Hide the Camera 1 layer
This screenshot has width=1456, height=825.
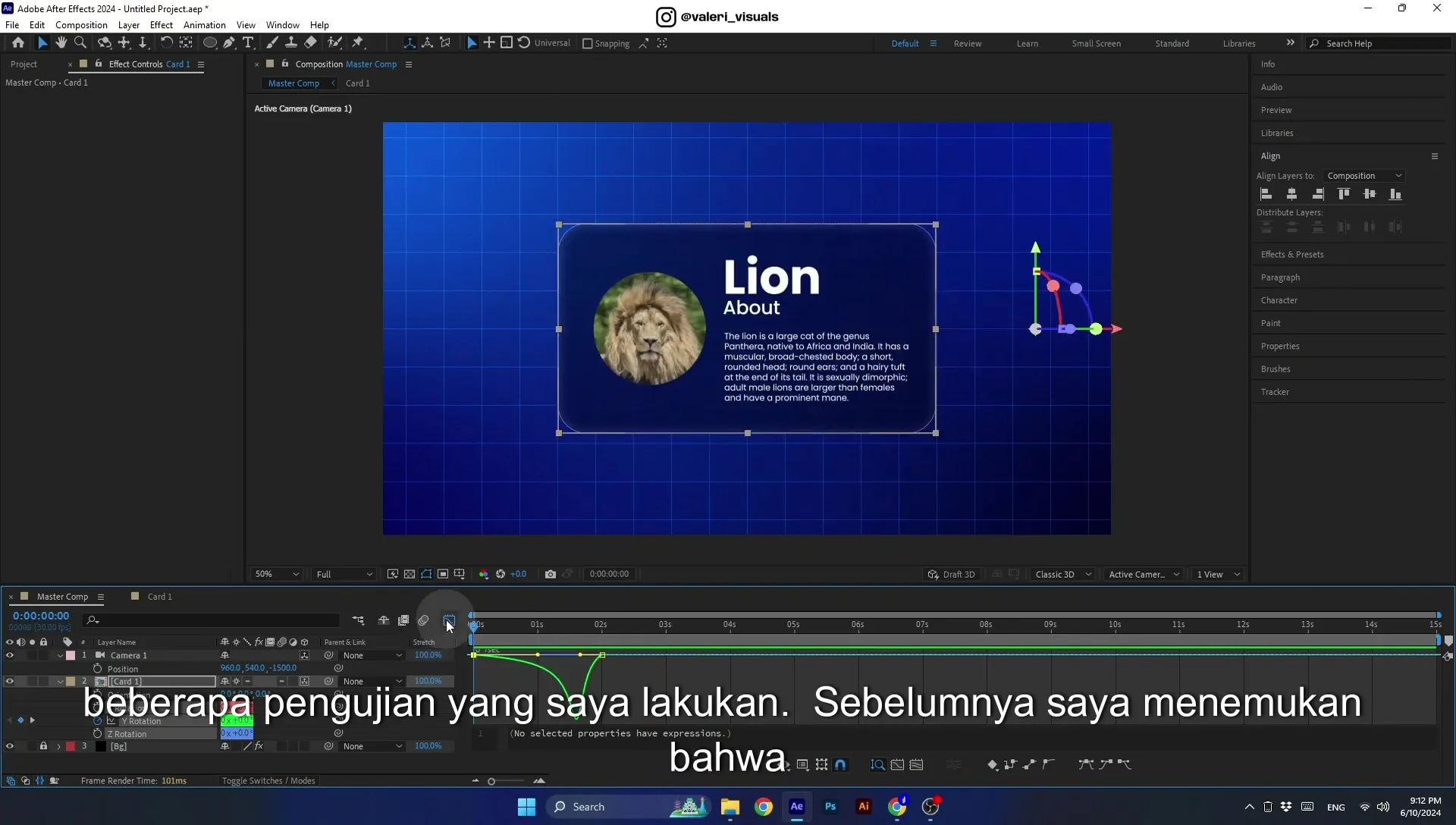point(10,655)
